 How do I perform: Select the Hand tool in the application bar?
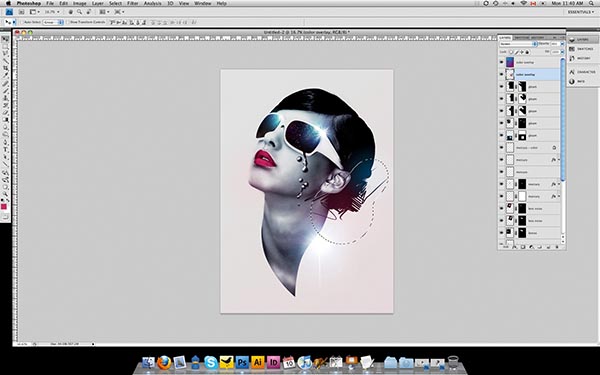pos(70,12)
